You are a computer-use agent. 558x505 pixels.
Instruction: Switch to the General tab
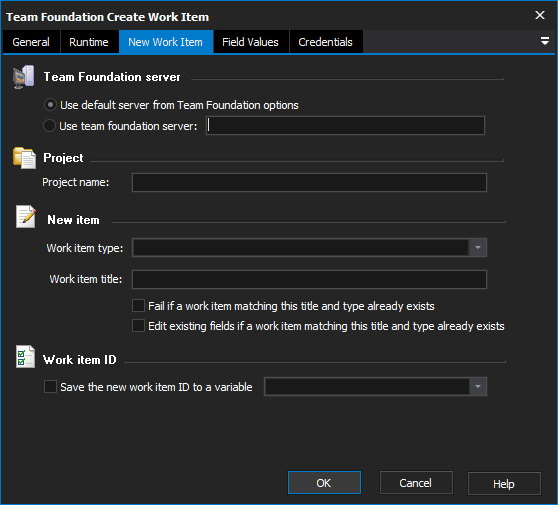(31, 42)
